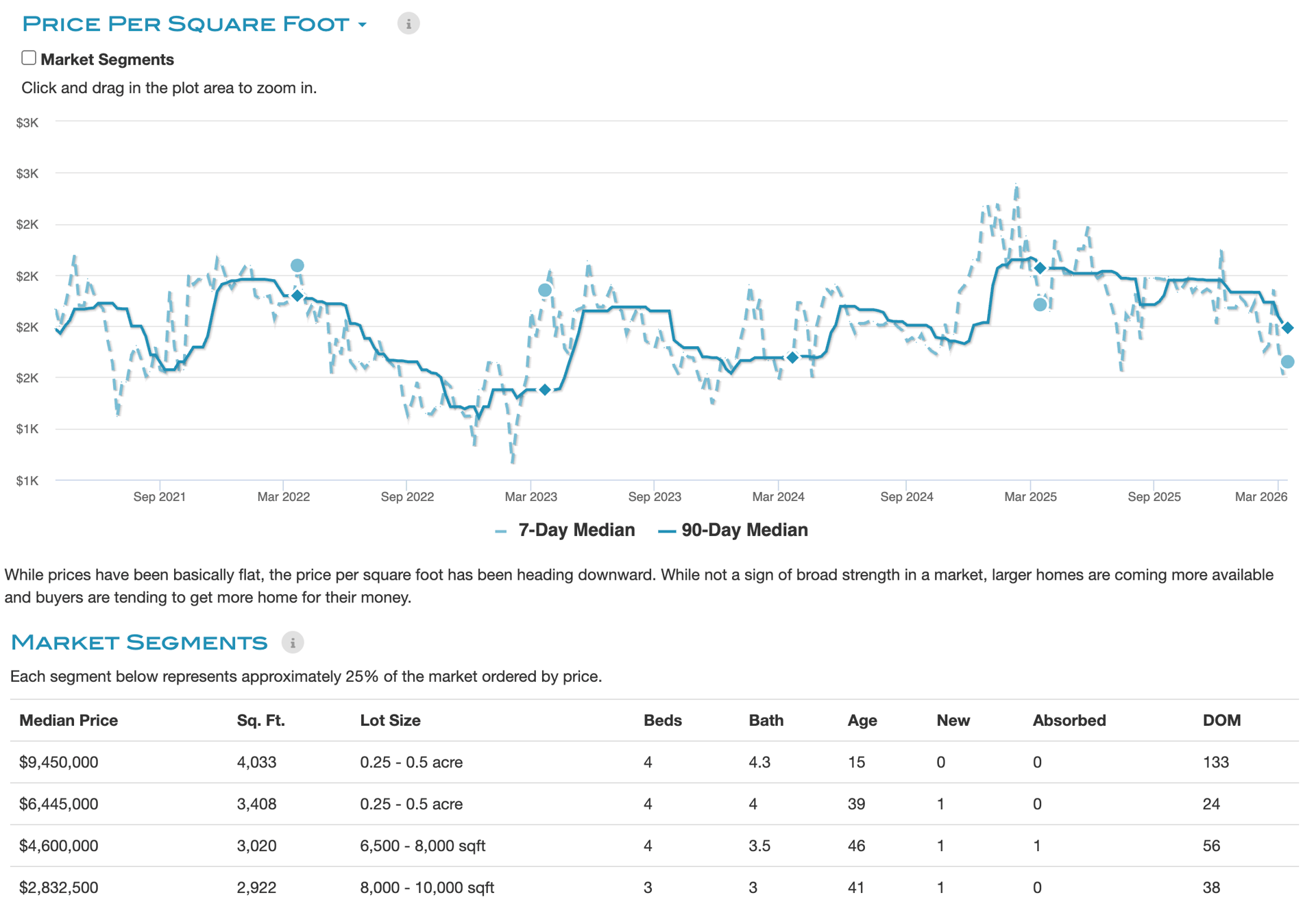Image resolution: width=1316 pixels, height=906 pixels.
Task: Select the $9,450,000 segment row
Action: click(59, 762)
